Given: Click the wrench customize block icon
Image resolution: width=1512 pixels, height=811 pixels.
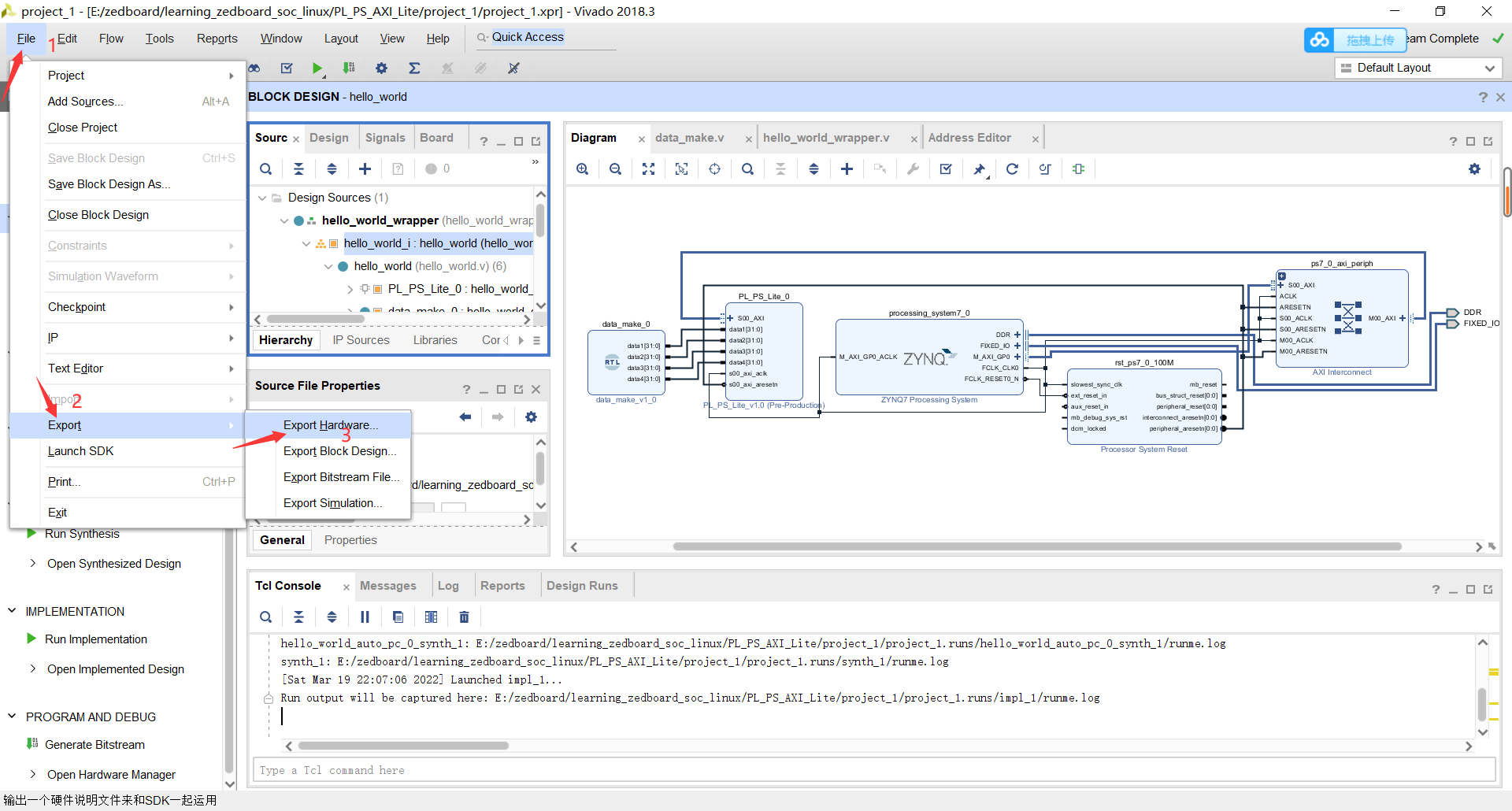Looking at the screenshot, I should tap(913, 168).
